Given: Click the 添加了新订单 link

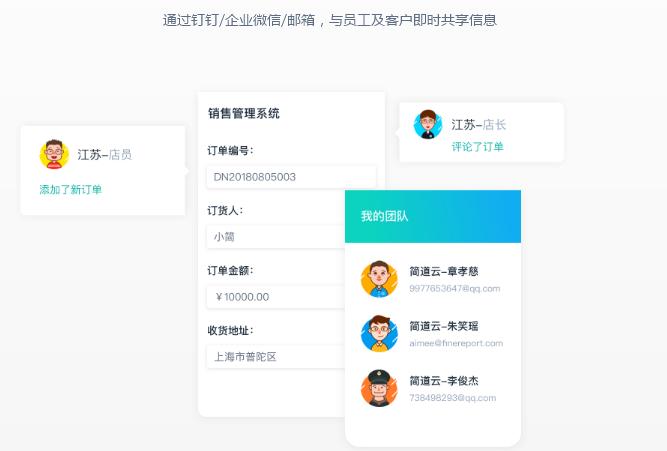Looking at the screenshot, I should tap(71, 189).
